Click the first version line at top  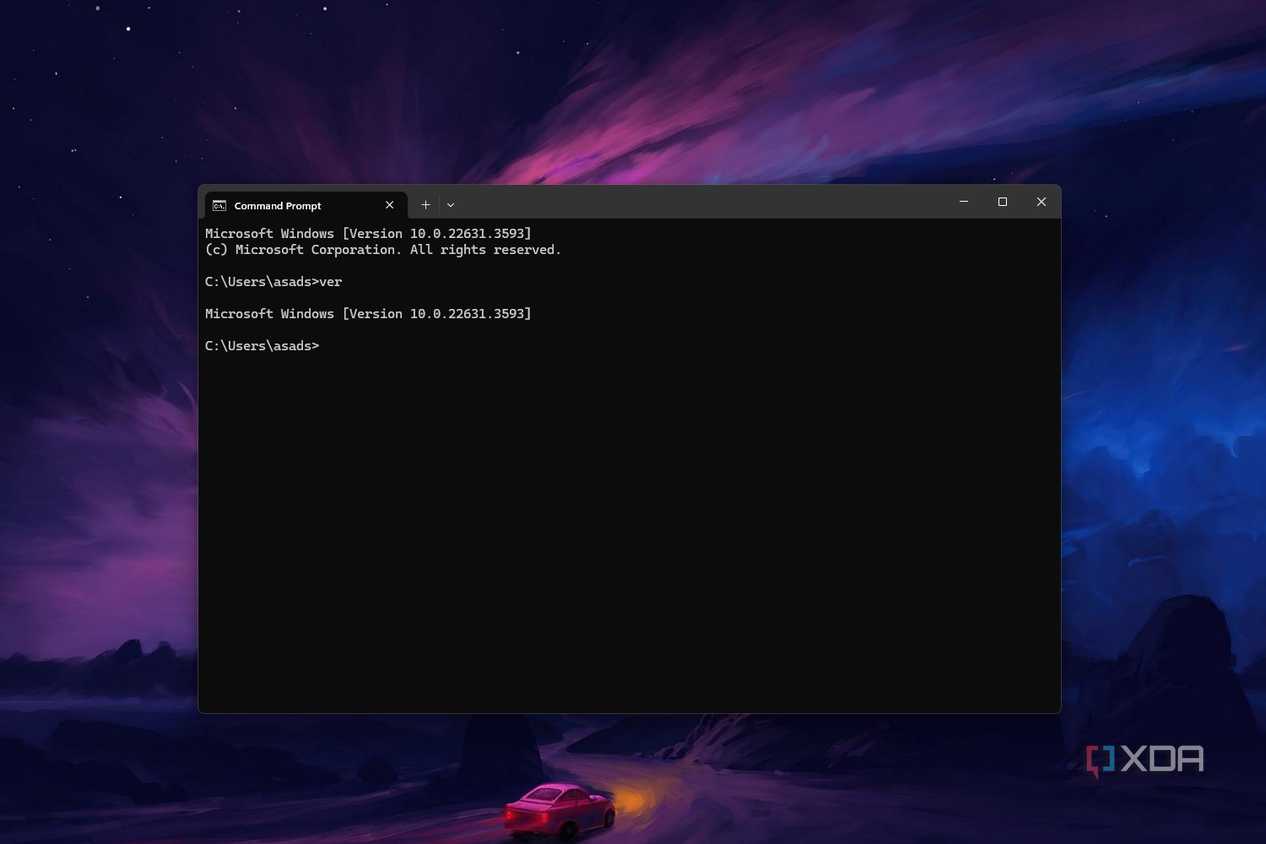[368, 234]
